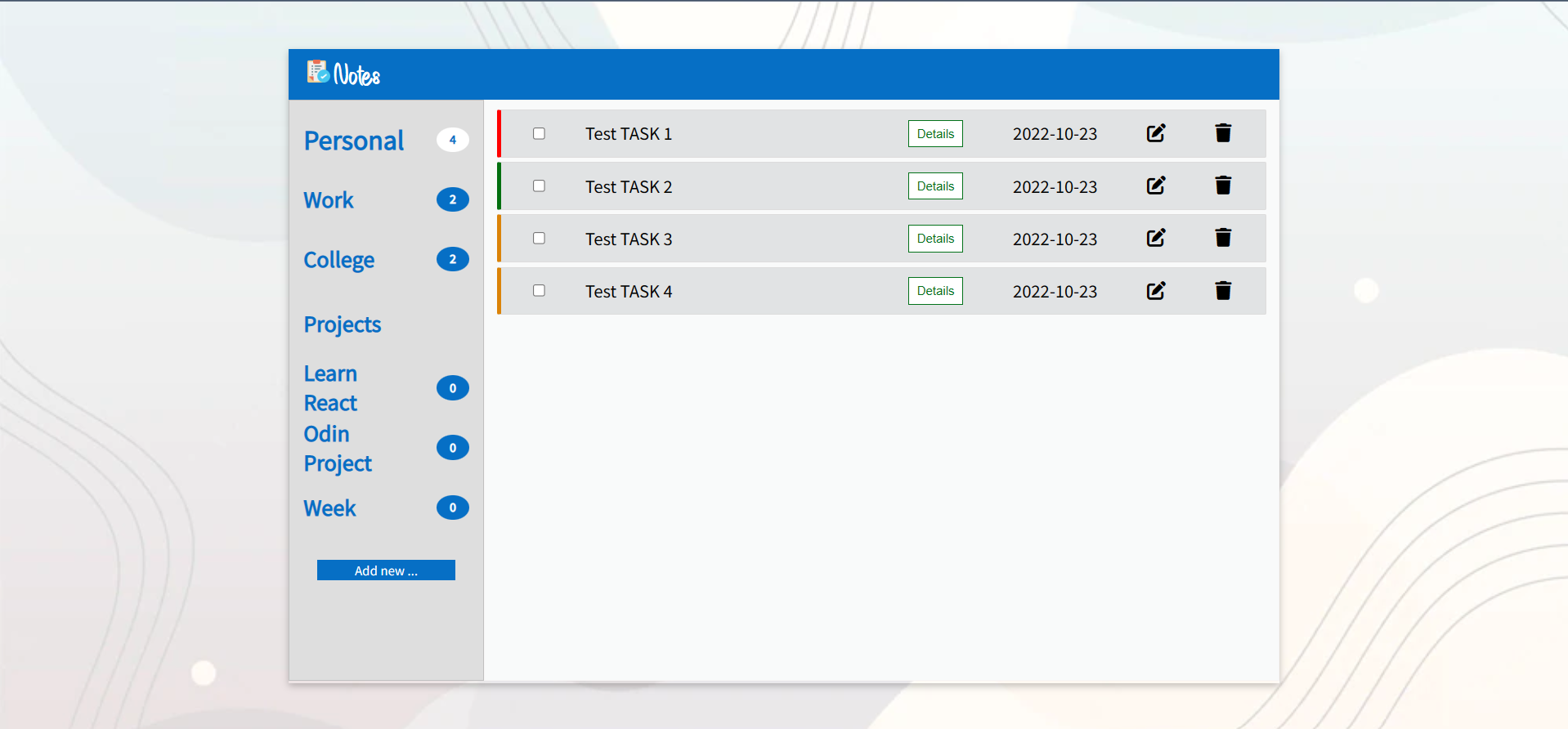Check the Test TASK 2 checkbox
1568x729 pixels.
coord(539,186)
